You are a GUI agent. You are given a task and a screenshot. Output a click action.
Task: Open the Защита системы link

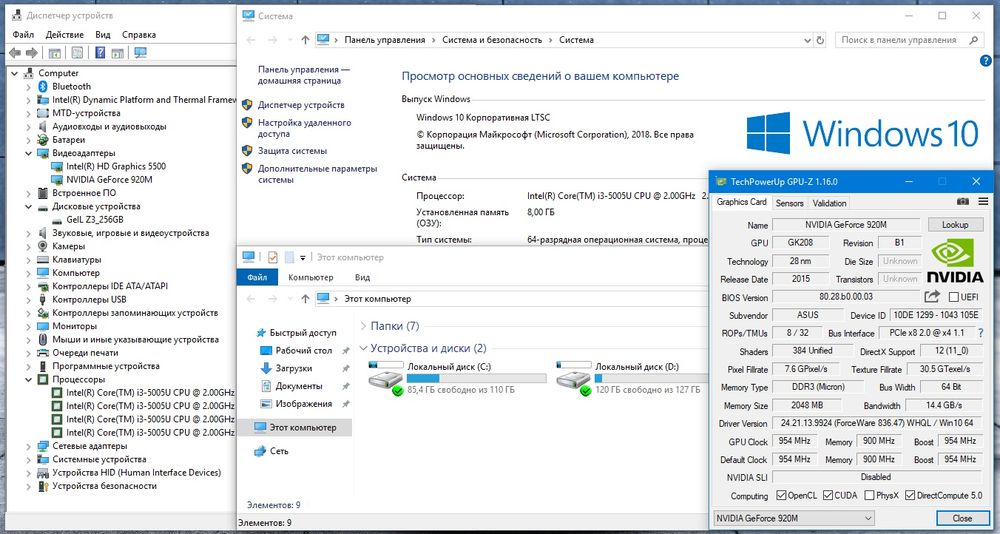(292, 151)
